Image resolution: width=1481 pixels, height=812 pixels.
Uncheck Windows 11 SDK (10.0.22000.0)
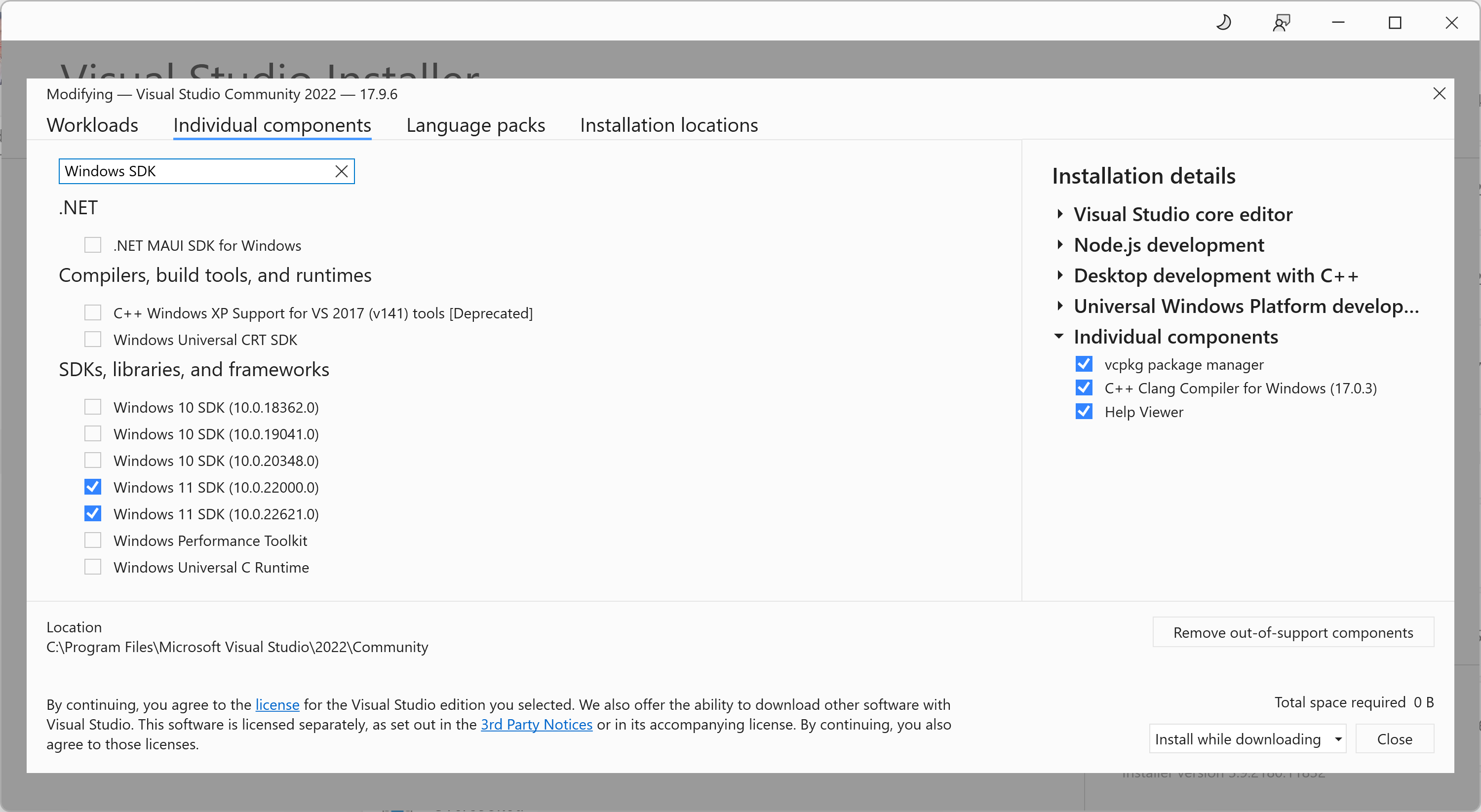click(x=93, y=487)
